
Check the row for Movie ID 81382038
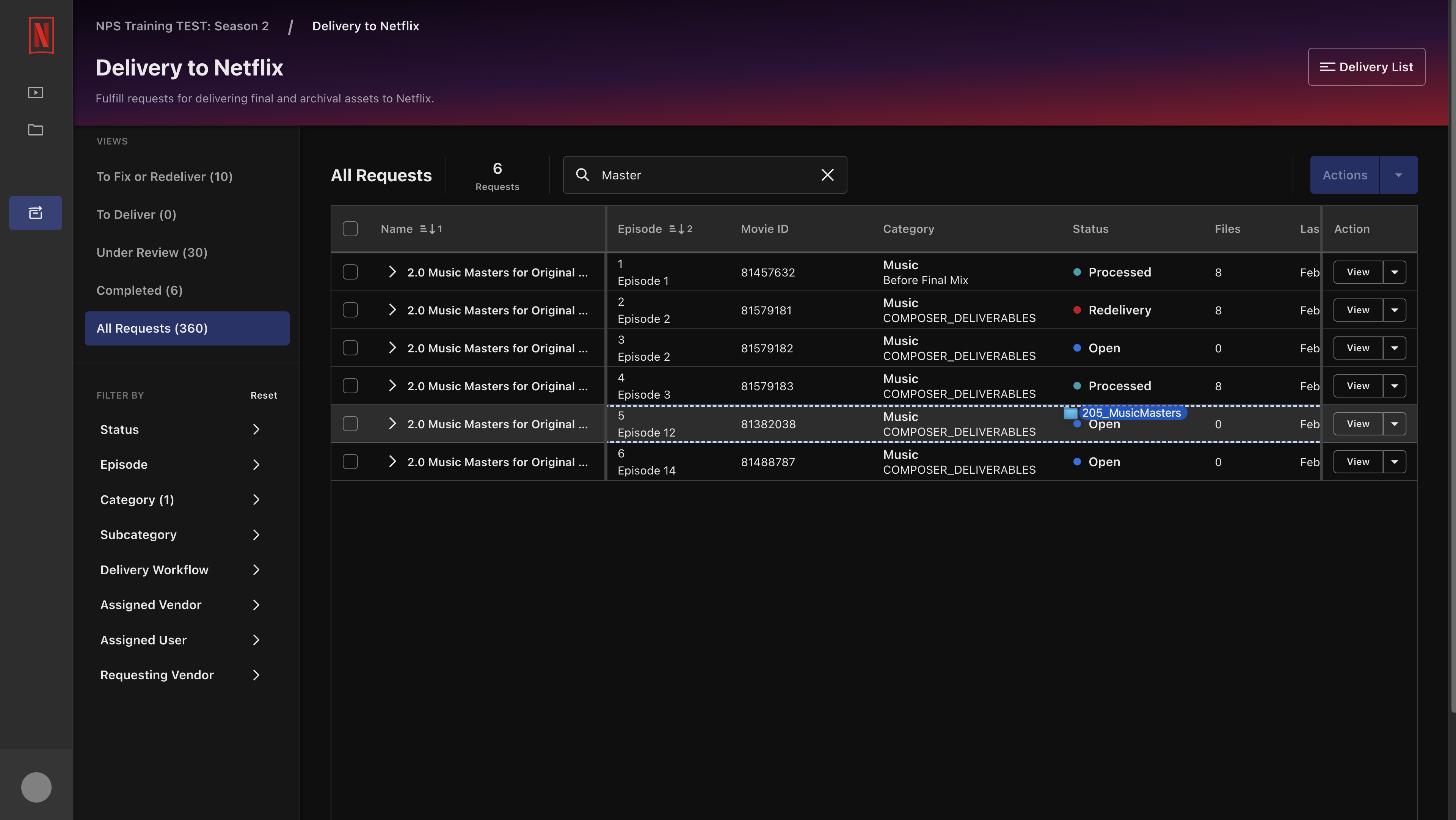coord(350,424)
